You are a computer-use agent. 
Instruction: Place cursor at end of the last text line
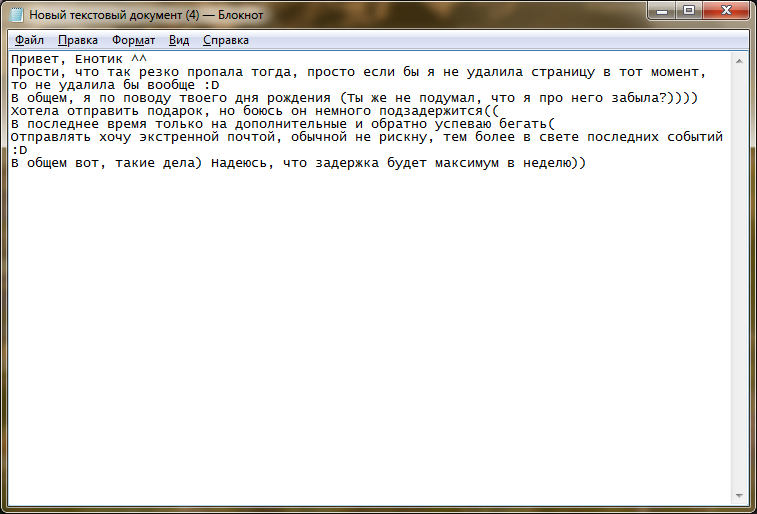586,163
